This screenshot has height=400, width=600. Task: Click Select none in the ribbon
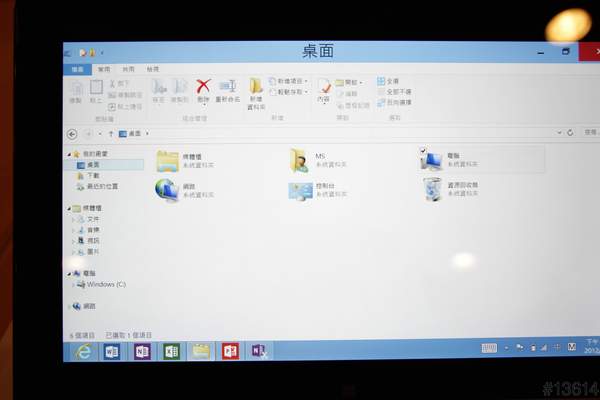tap(395, 92)
